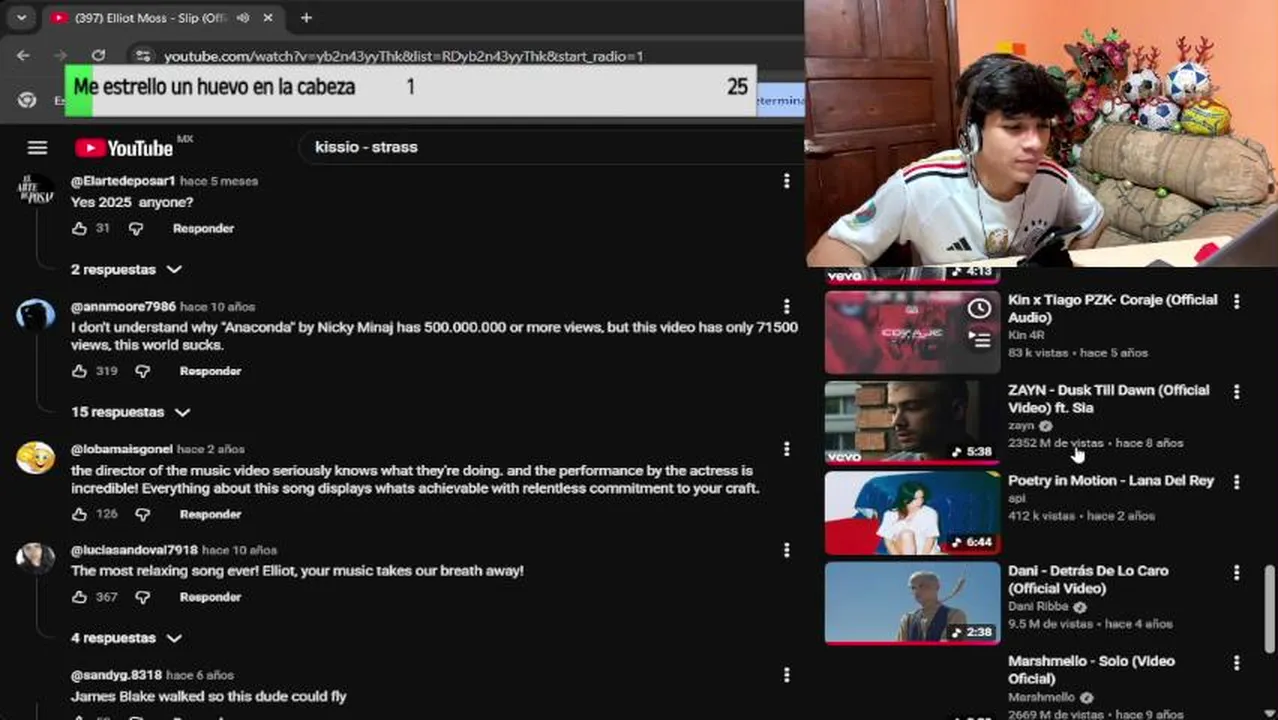Open the Kin 4R channel name

point(1025,335)
